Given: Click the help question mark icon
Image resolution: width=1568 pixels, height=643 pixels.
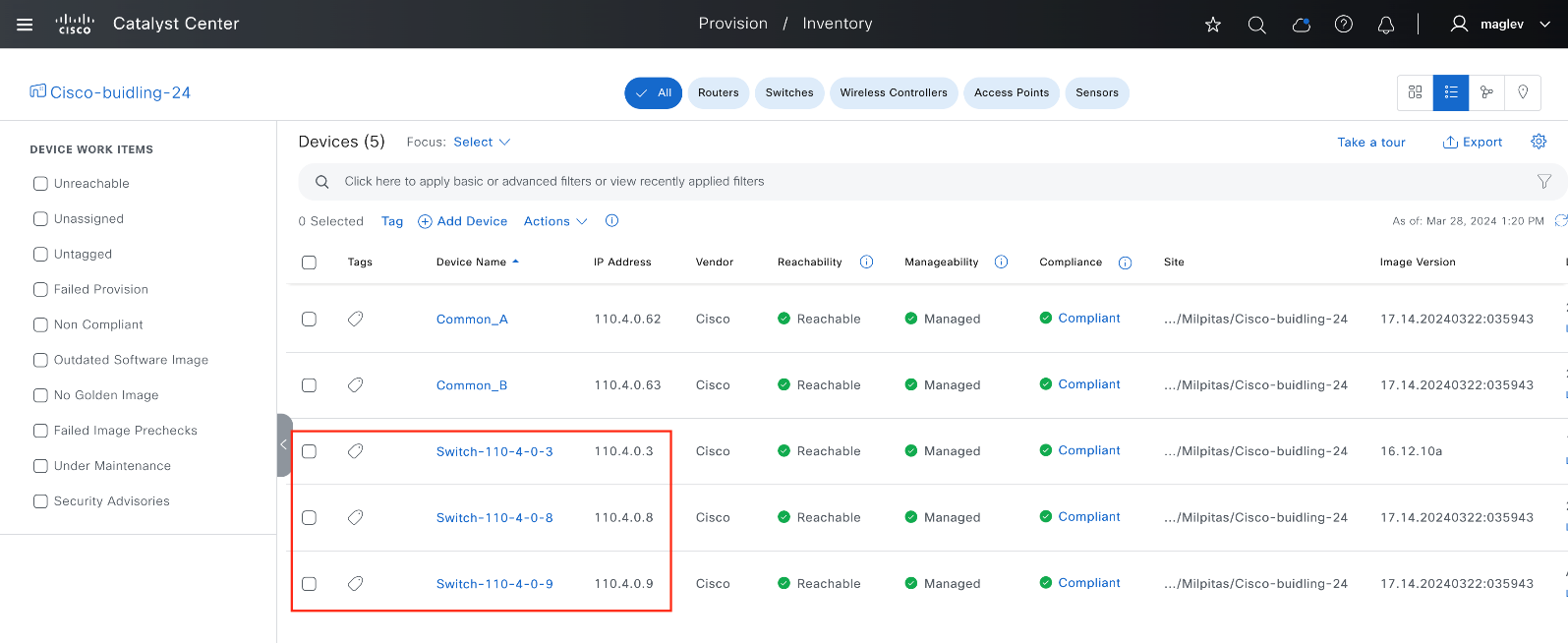Looking at the screenshot, I should (1344, 25).
